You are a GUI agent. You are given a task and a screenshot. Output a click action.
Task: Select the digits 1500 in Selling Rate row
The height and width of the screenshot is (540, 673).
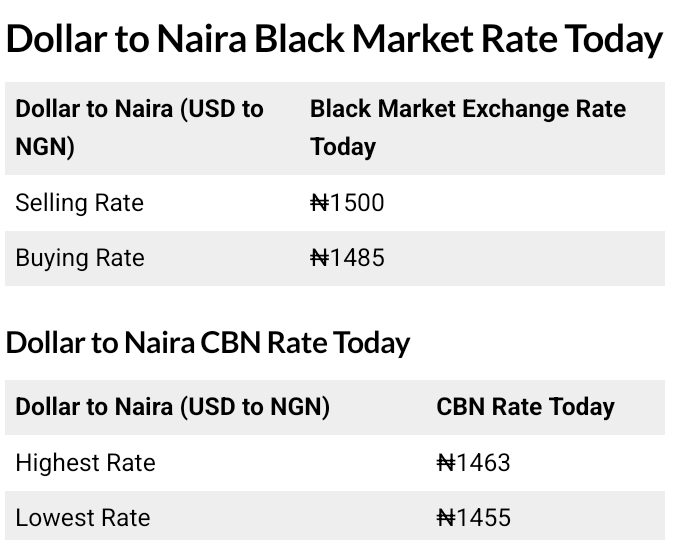357,203
